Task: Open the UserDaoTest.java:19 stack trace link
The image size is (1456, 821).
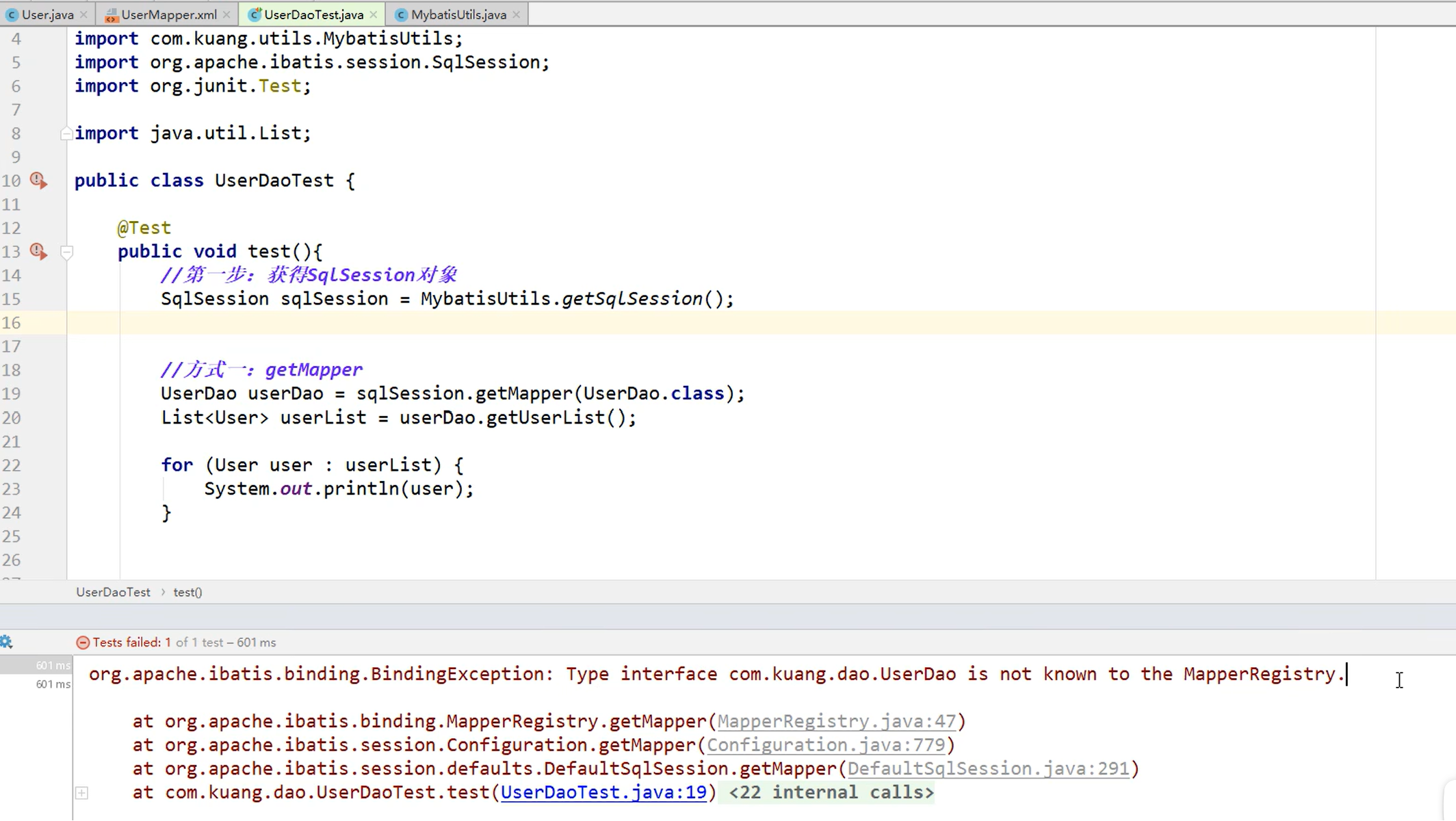Action: tap(603, 792)
